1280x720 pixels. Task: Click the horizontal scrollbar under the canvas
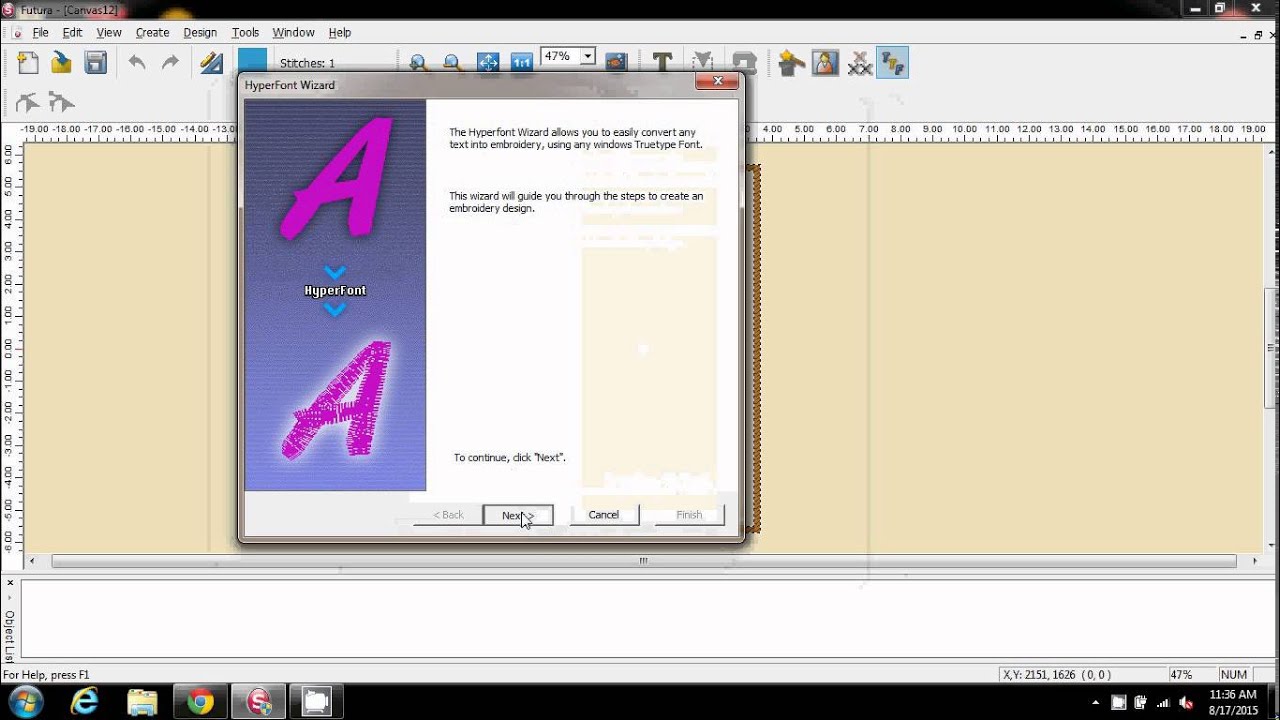644,561
